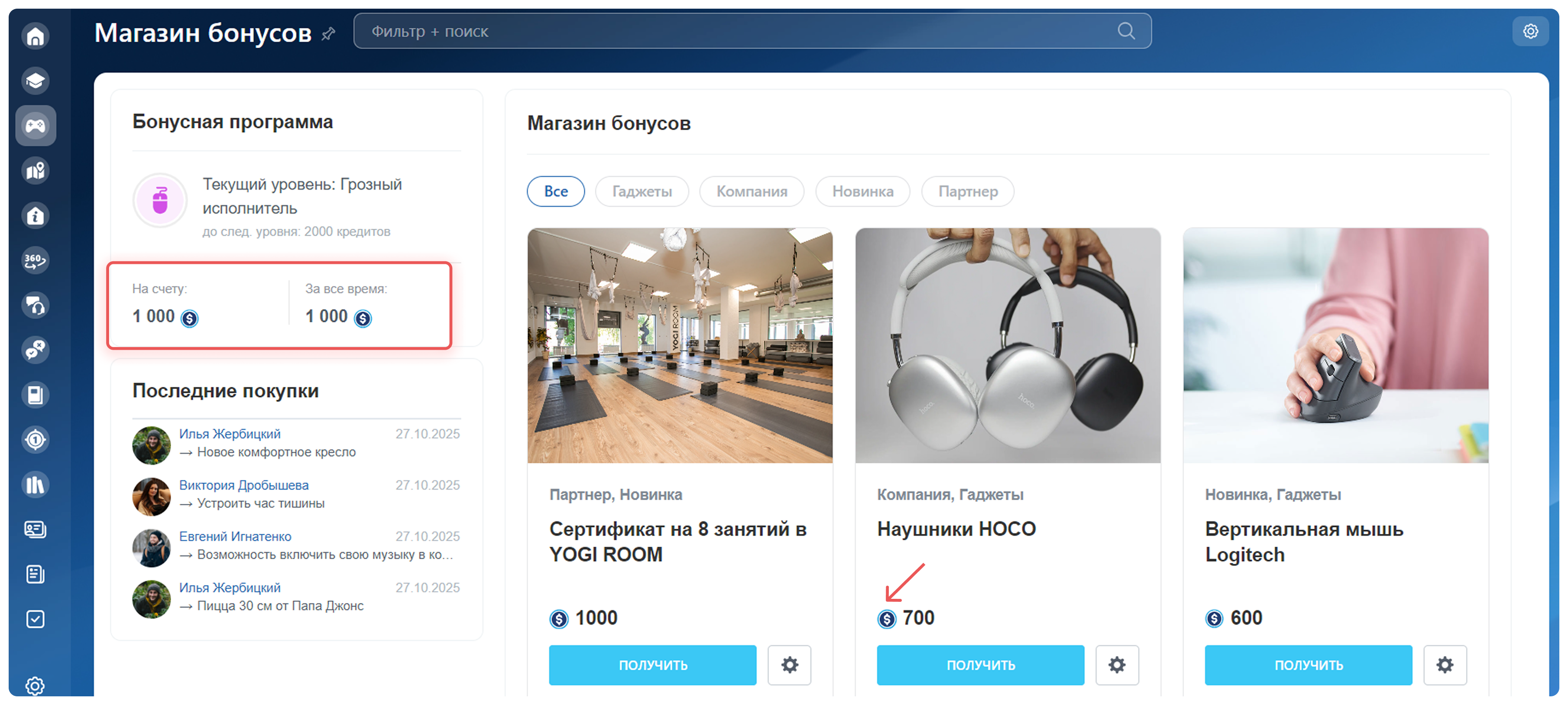Click the checkmark tasks sidebar icon
The height and width of the screenshot is (705, 1568).
click(x=36, y=619)
